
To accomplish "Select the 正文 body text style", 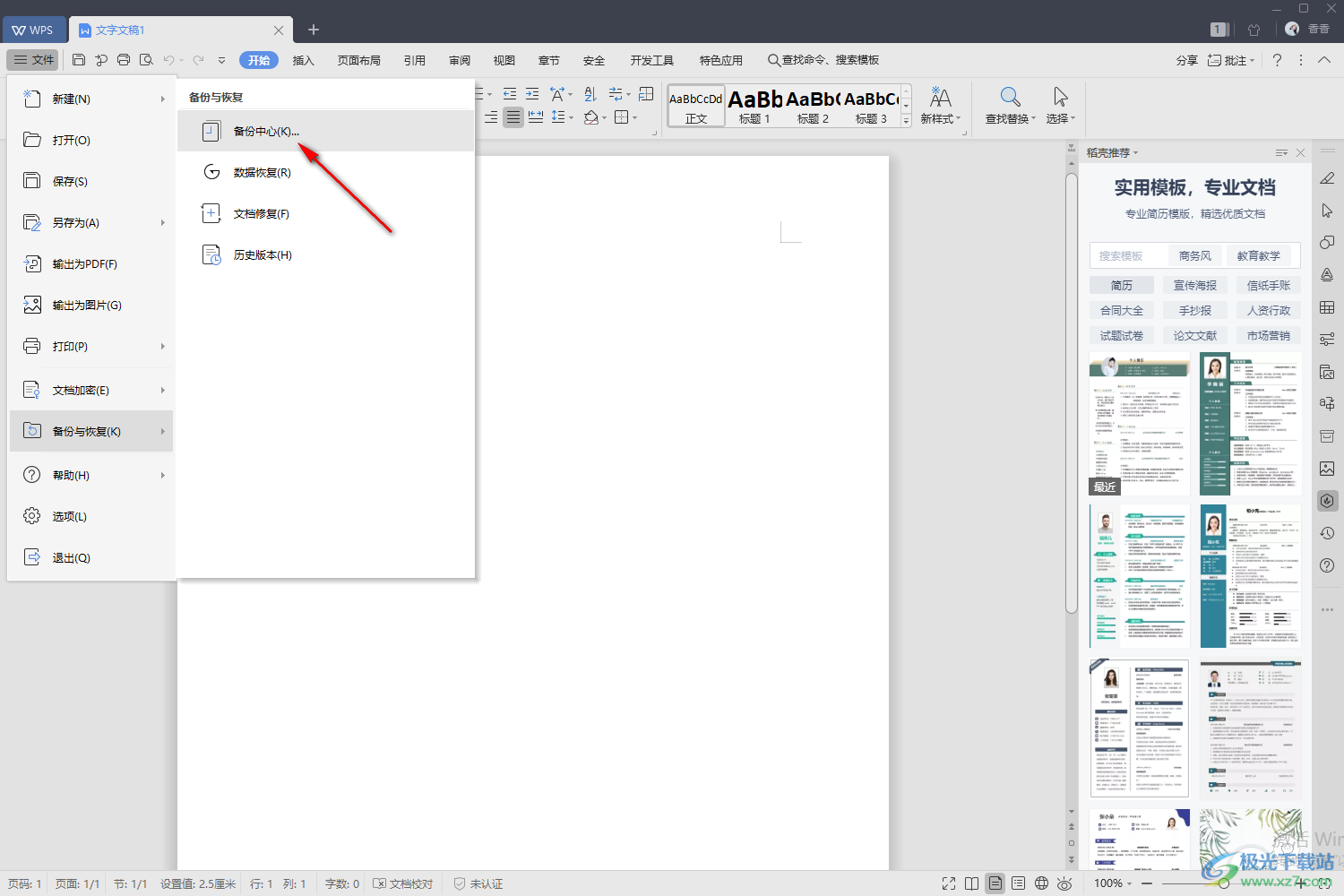I will [x=696, y=106].
